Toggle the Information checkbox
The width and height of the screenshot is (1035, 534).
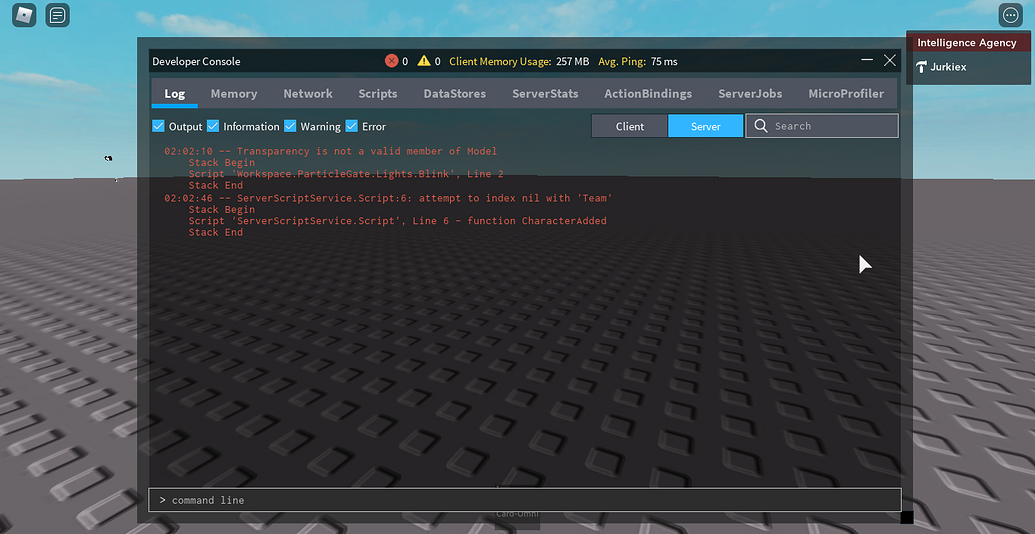(x=213, y=126)
